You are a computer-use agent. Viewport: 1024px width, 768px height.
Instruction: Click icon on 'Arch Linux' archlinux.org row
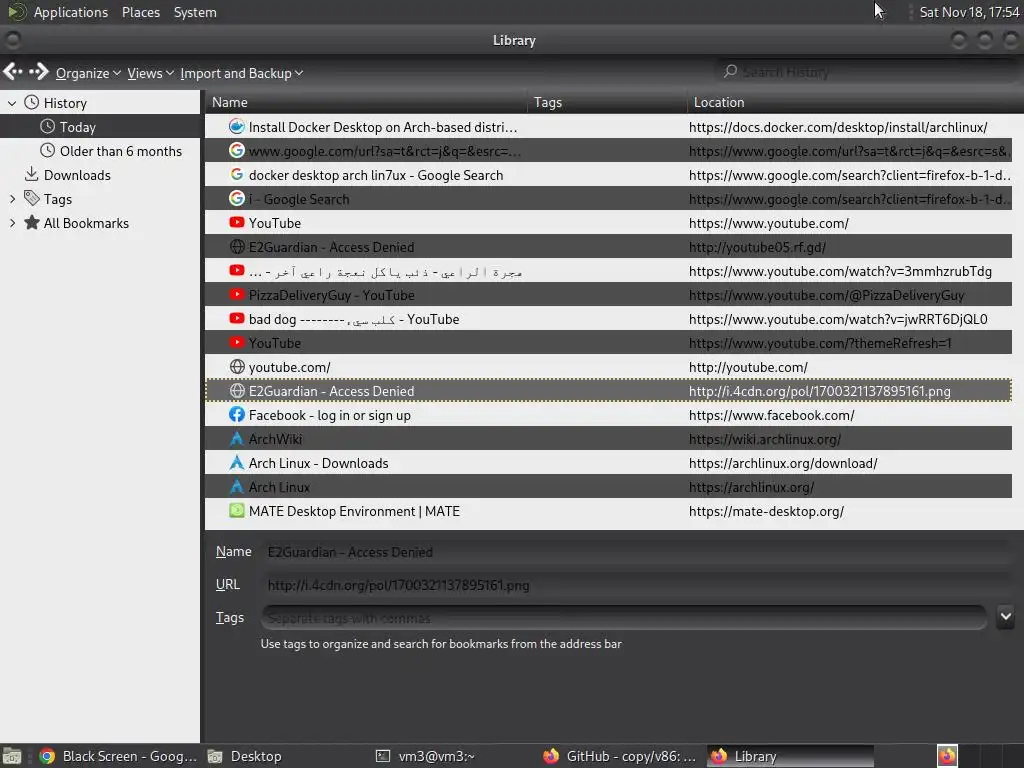[236, 487]
